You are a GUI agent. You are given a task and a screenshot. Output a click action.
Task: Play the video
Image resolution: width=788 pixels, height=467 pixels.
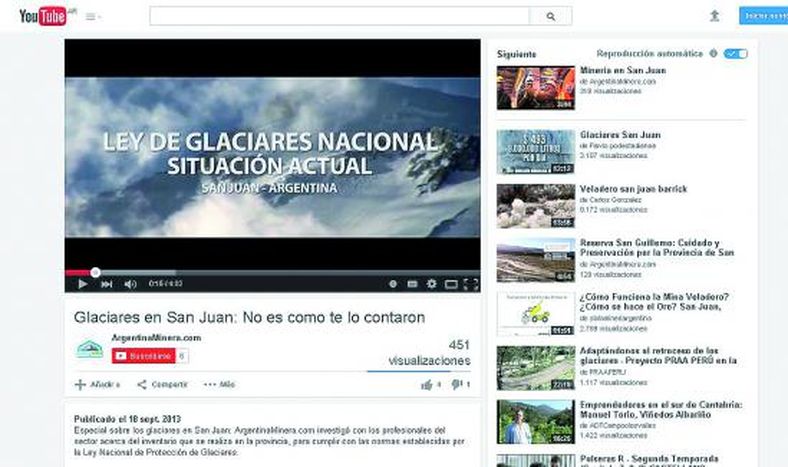(82, 284)
